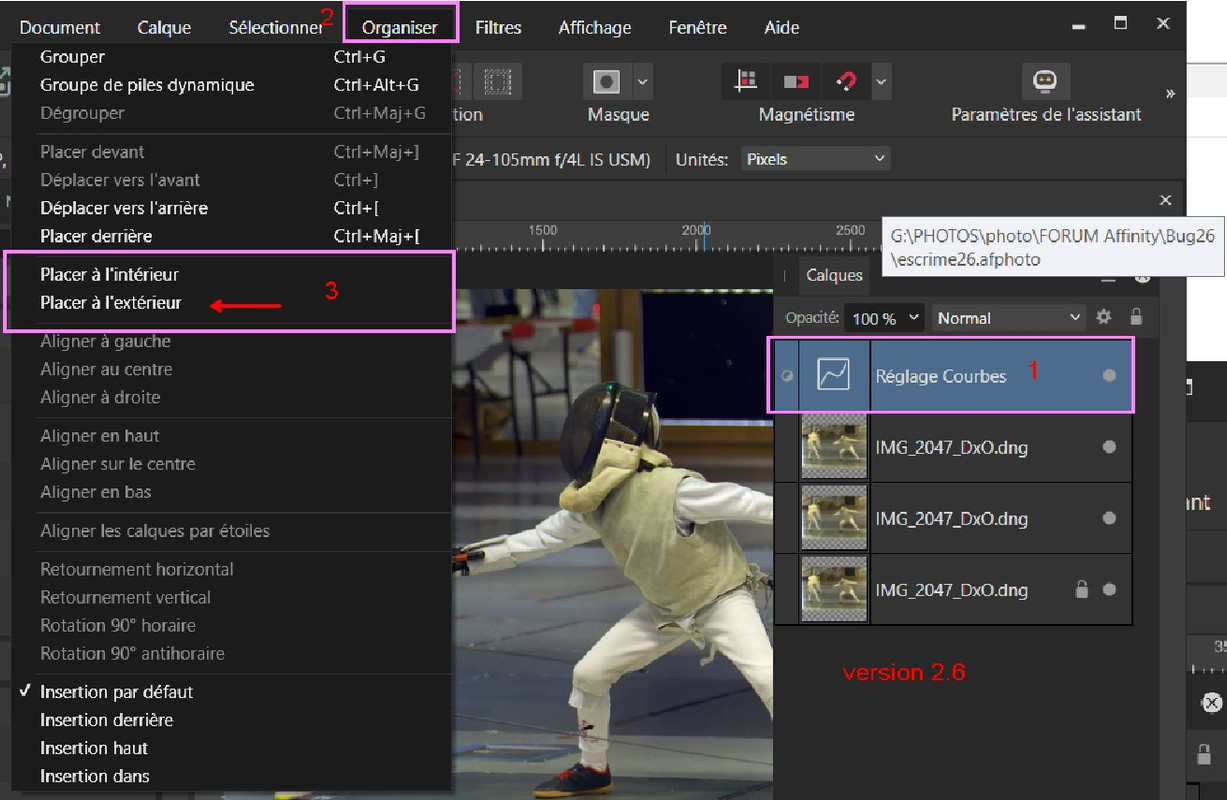Click the greyed Placer devant entry

click(x=230, y=152)
